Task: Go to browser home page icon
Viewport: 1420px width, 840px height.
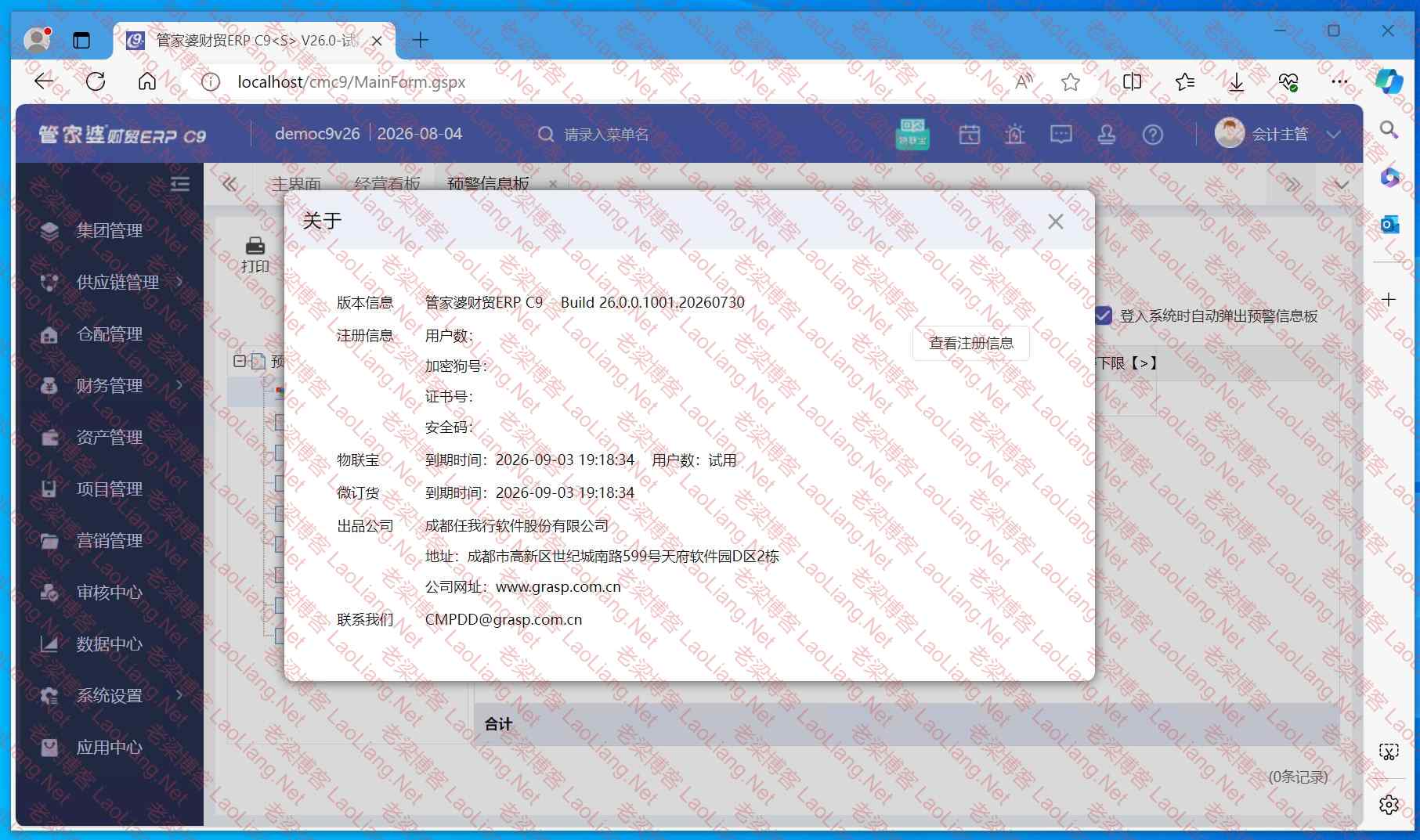Action: [x=147, y=81]
